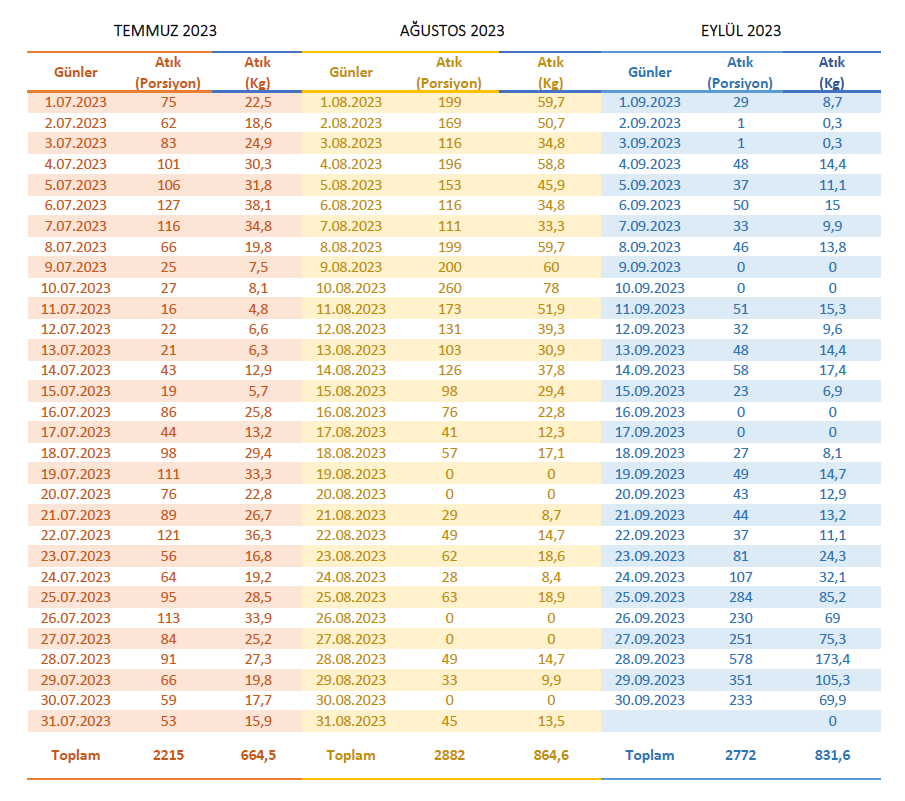Viewport: 905px width, 801px height.
Task: Click Atık (Porsiyon) header in August table
Action: pyautogui.click(x=449, y=72)
